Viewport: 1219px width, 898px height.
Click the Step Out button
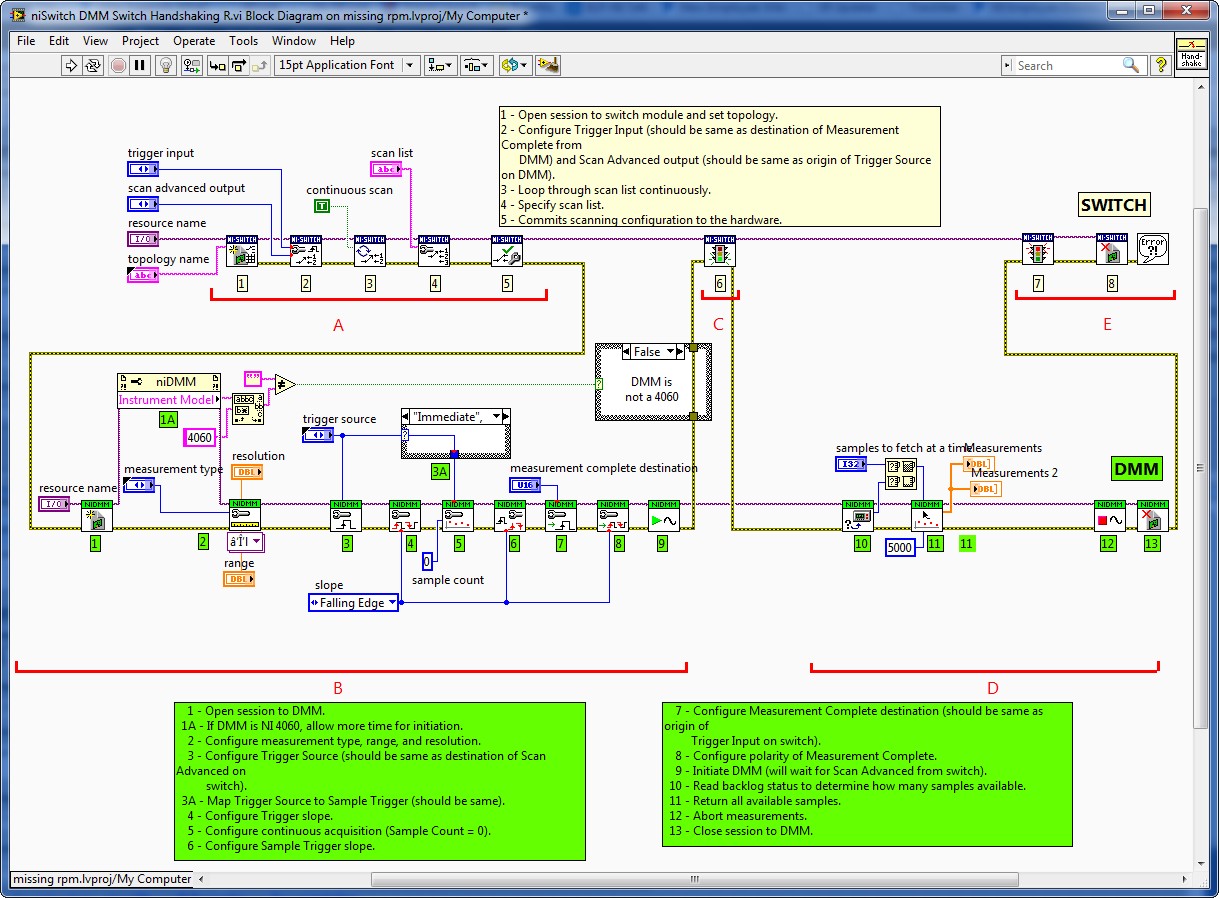pos(260,65)
